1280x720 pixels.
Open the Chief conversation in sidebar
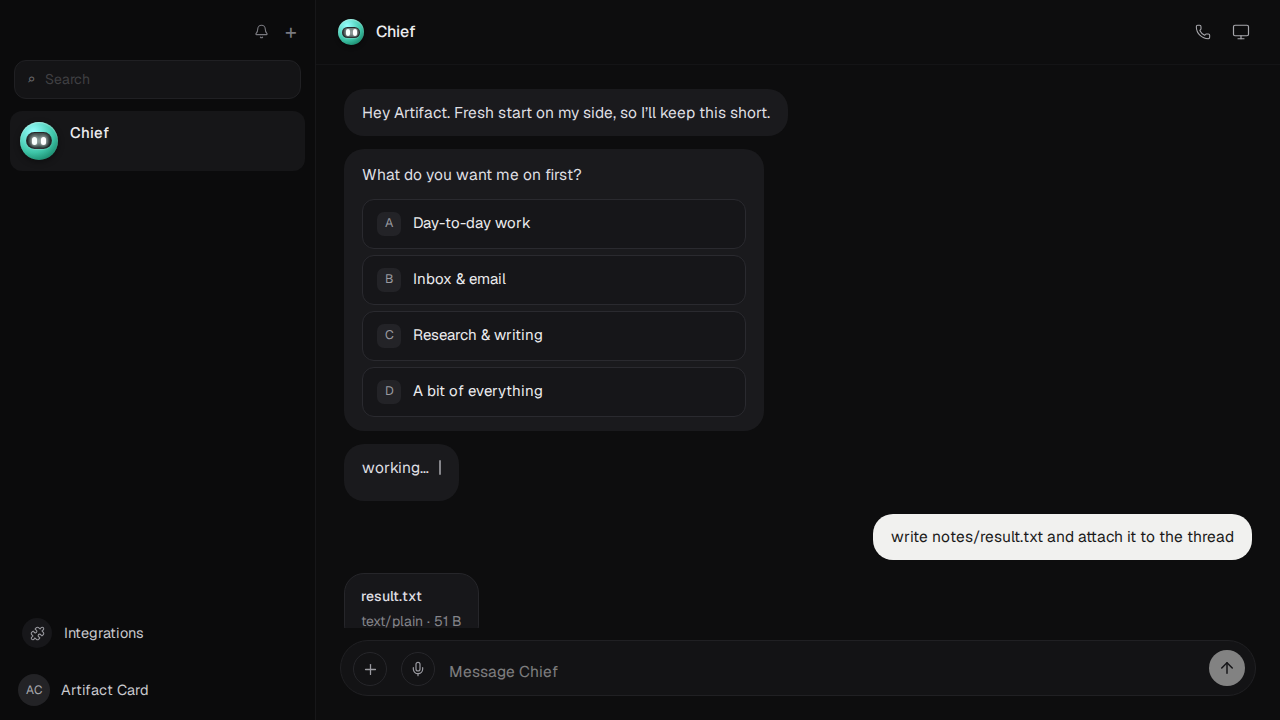pos(157,141)
